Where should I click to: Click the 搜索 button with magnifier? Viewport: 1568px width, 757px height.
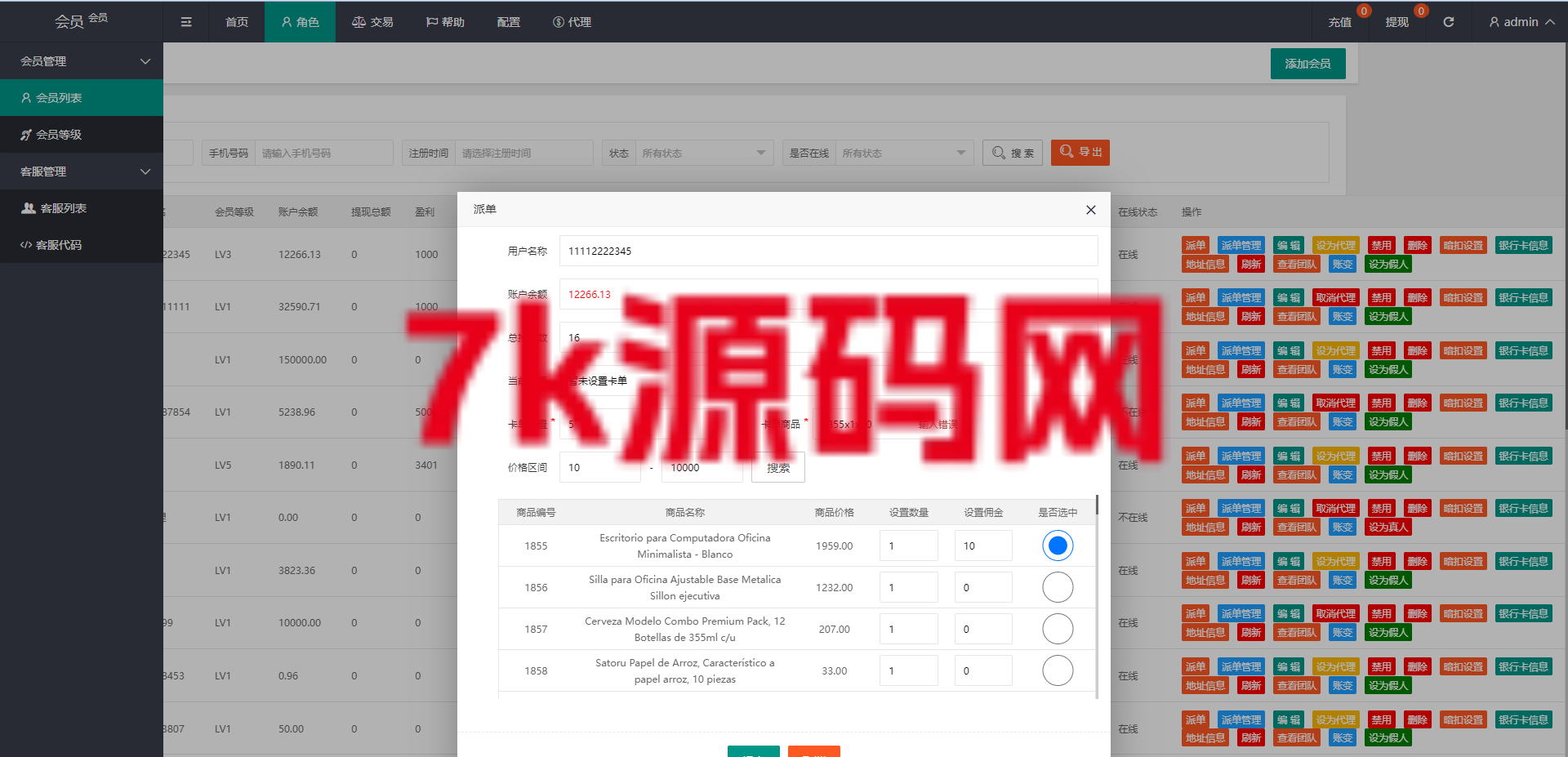pyautogui.click(x=1012, y=153)
